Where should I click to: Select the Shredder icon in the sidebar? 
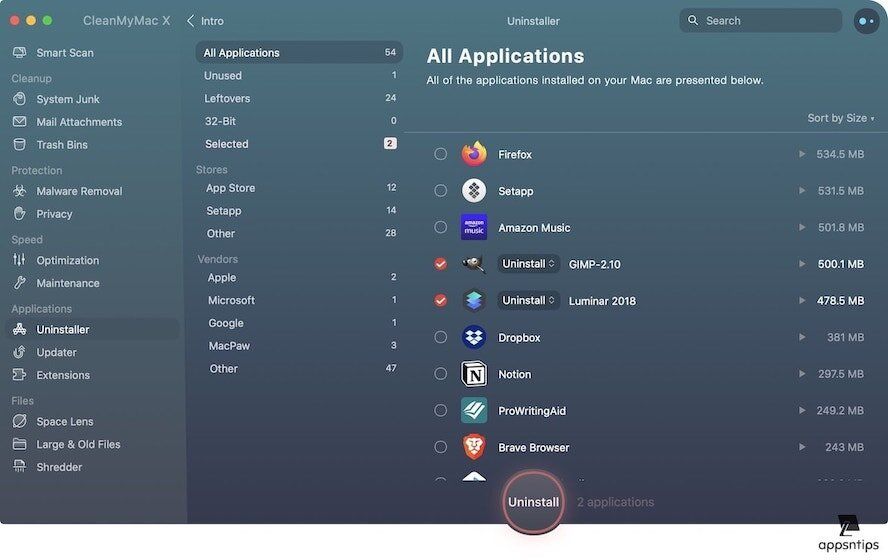click(x=19, y=467)
